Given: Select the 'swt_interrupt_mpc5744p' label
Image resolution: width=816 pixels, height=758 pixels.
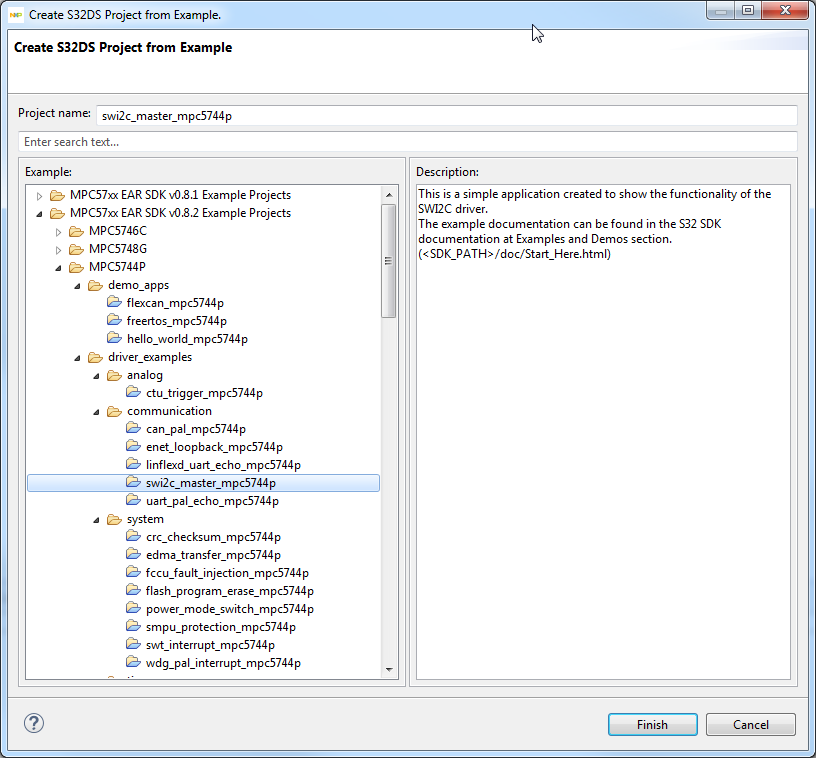Looking at the screenshot, I should point(210,645).
